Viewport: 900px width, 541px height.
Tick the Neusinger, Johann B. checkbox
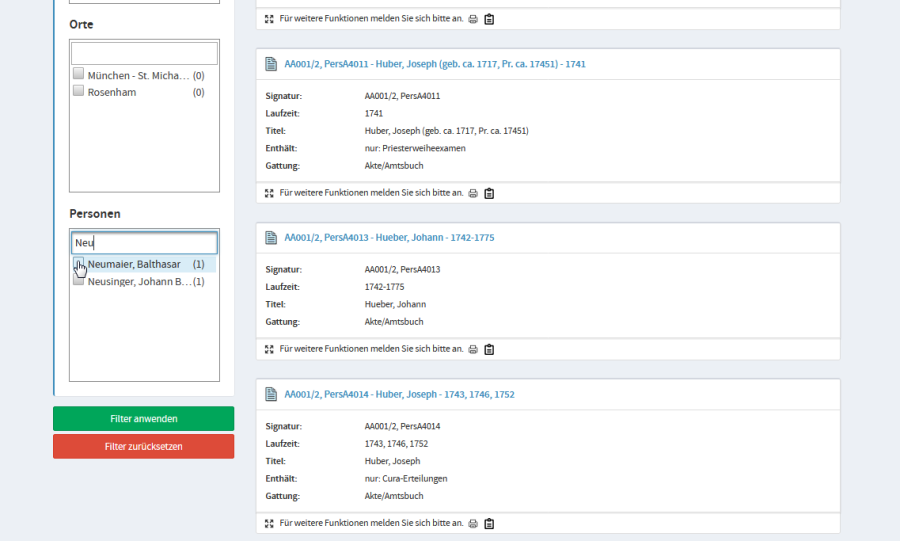(x=78, y=281)
